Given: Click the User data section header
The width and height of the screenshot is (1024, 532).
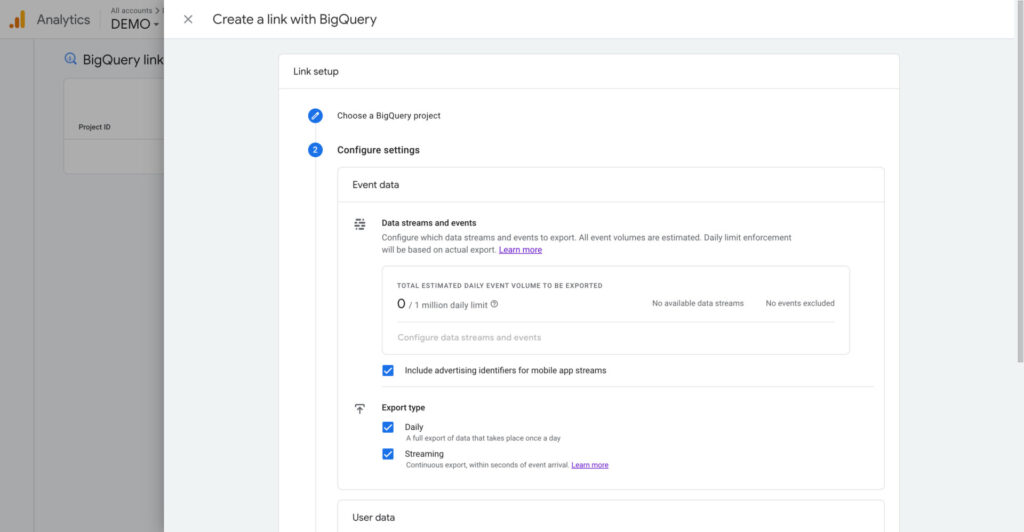Looking at the screenshot, I should [x=374, y=518].
